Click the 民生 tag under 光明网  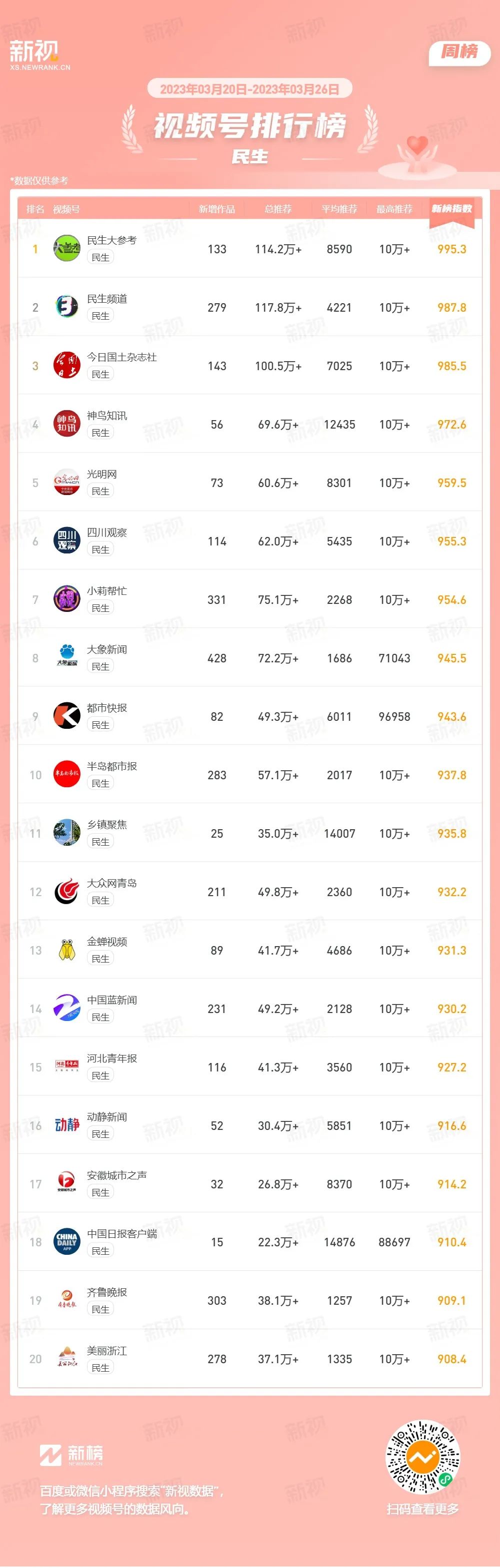[x=100, y=491]
